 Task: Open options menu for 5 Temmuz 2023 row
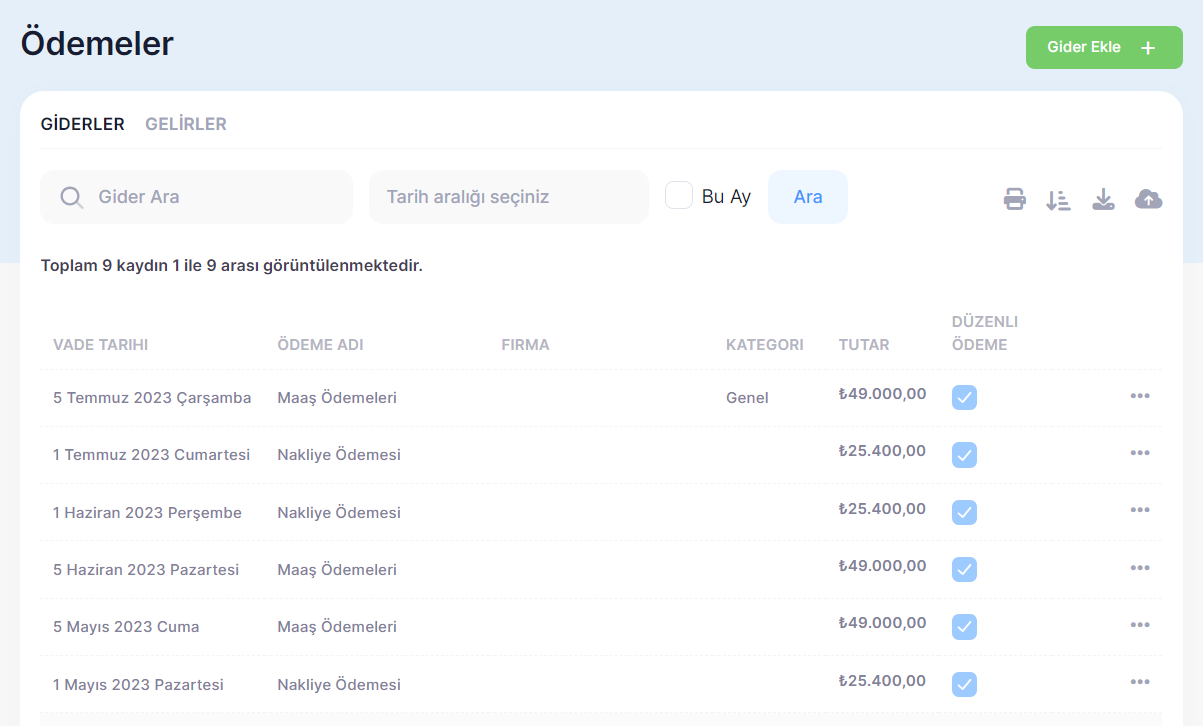(x=1139, y=396)
